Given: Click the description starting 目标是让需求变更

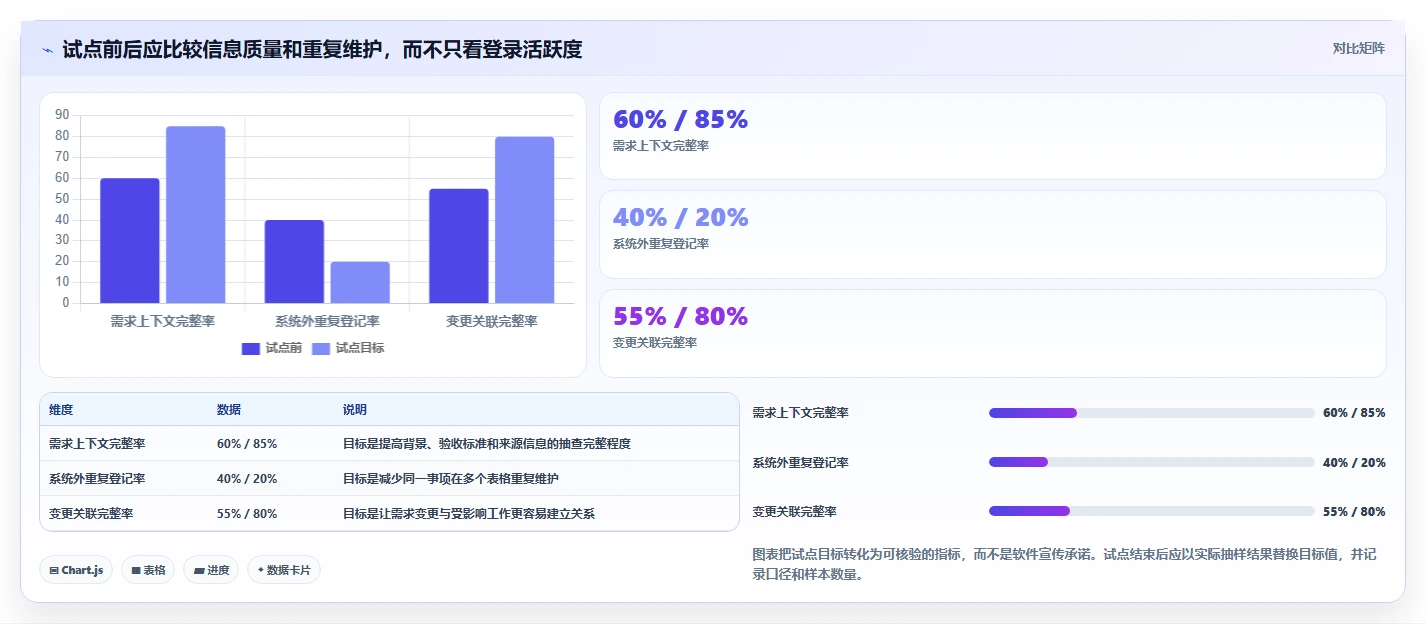Looking at the screenshot, I should coord(469,514).
